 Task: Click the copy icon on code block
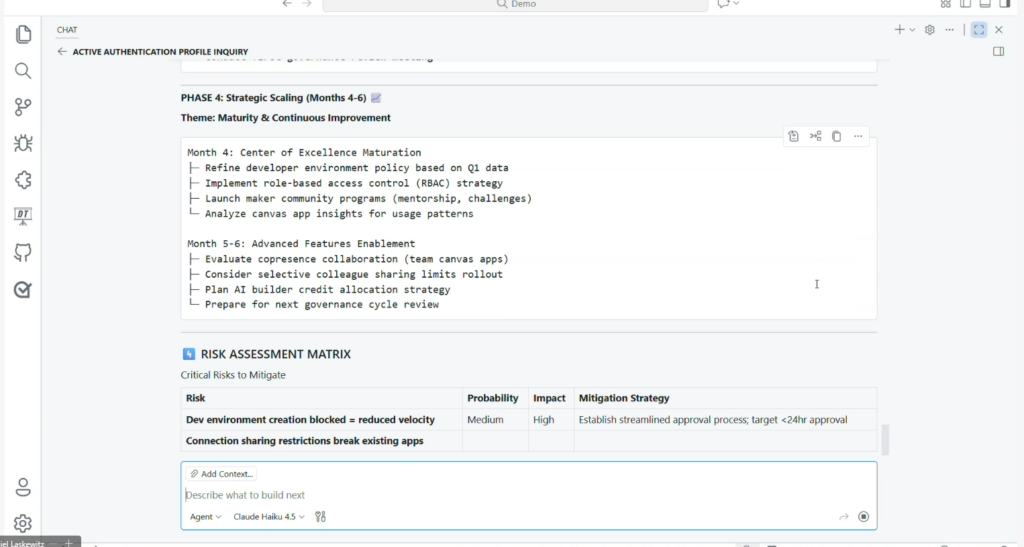[837, 136]
